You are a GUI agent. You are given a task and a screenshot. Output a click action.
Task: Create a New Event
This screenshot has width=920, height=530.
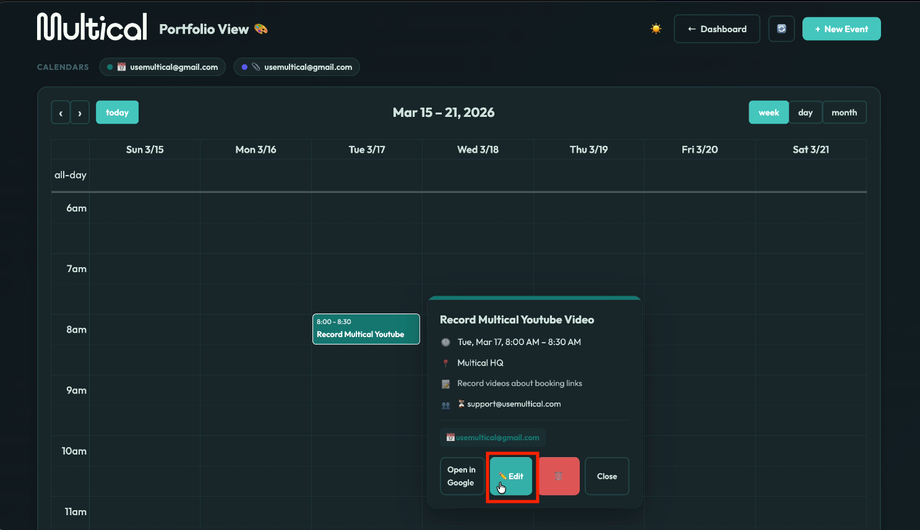tap(841, 29)
